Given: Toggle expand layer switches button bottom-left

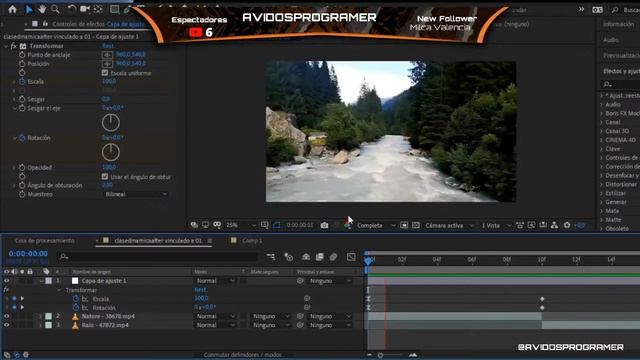Looking at the screenshot, I should pyautogui.click(x=7, y=355).
